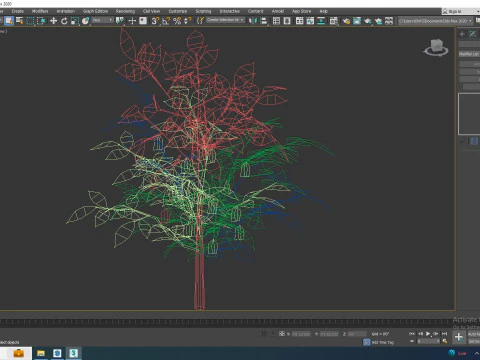Click Add Time Tag
This screenshot has height=360, width=480.
coord(383,342)
